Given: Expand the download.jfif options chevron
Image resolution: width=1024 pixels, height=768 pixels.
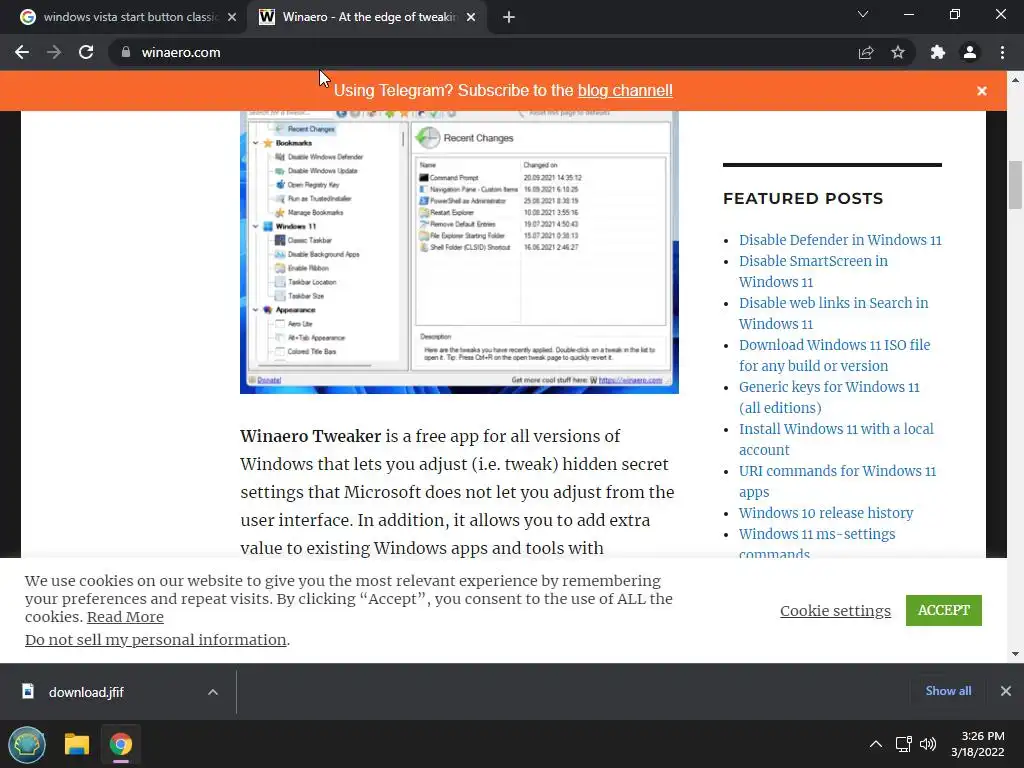Looking at the screenshot, I should [x=213, y=692].
